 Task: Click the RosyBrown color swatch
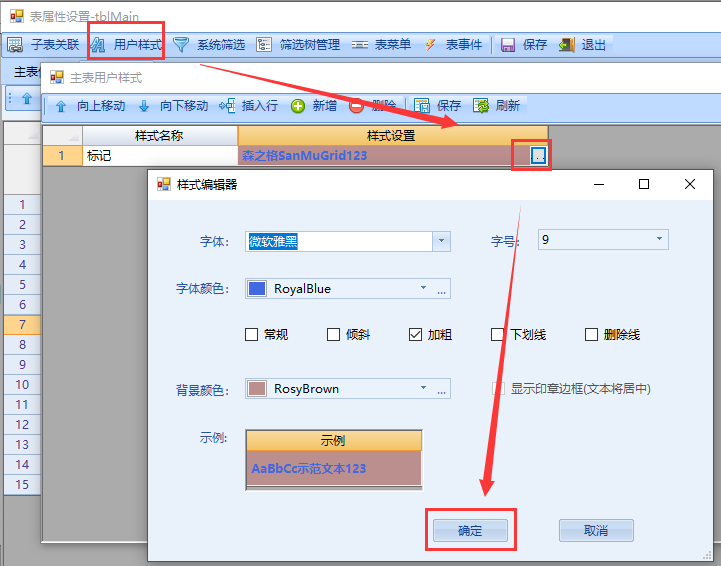(x=257, y=389)
